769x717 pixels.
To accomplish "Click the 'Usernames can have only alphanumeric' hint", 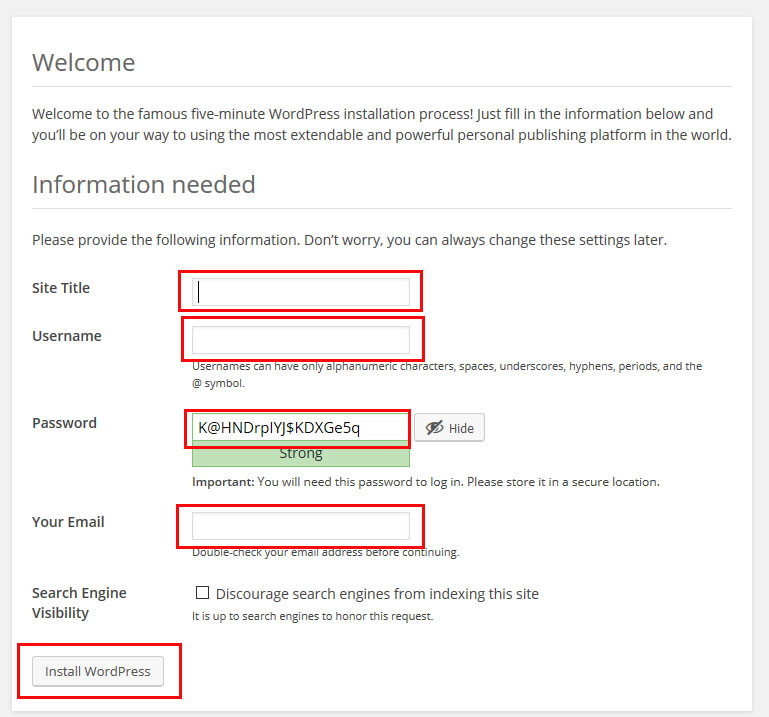I will 447,374.
